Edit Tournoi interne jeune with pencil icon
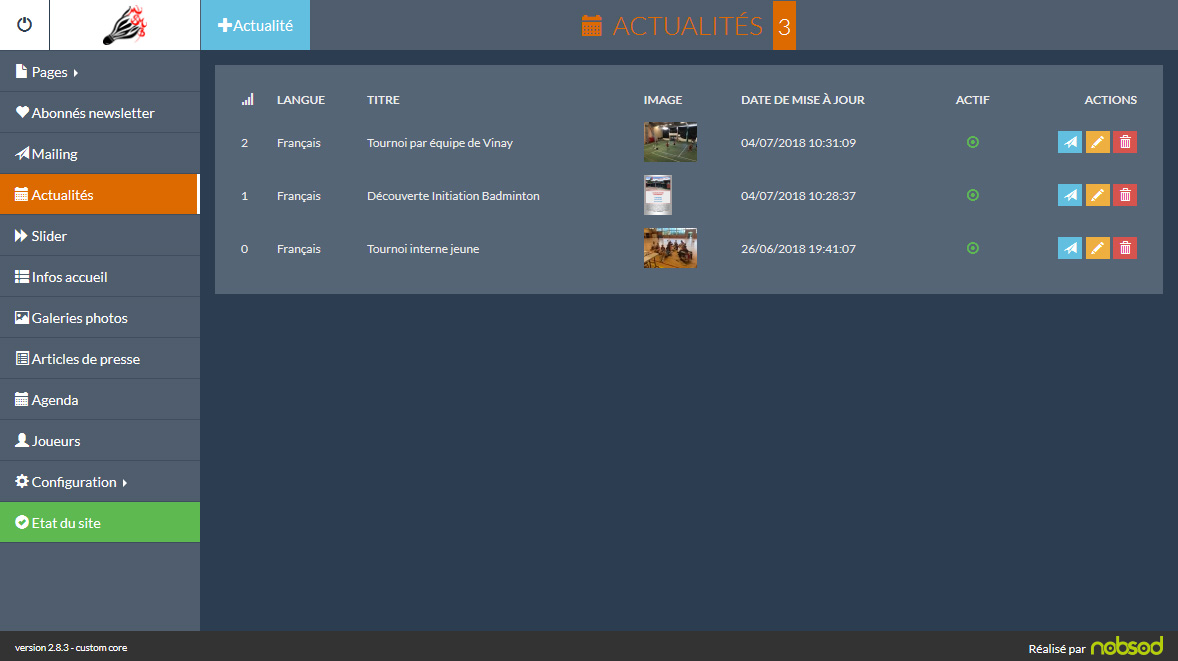Screen dimensions: 1178x661 [x=1098, y=248]
